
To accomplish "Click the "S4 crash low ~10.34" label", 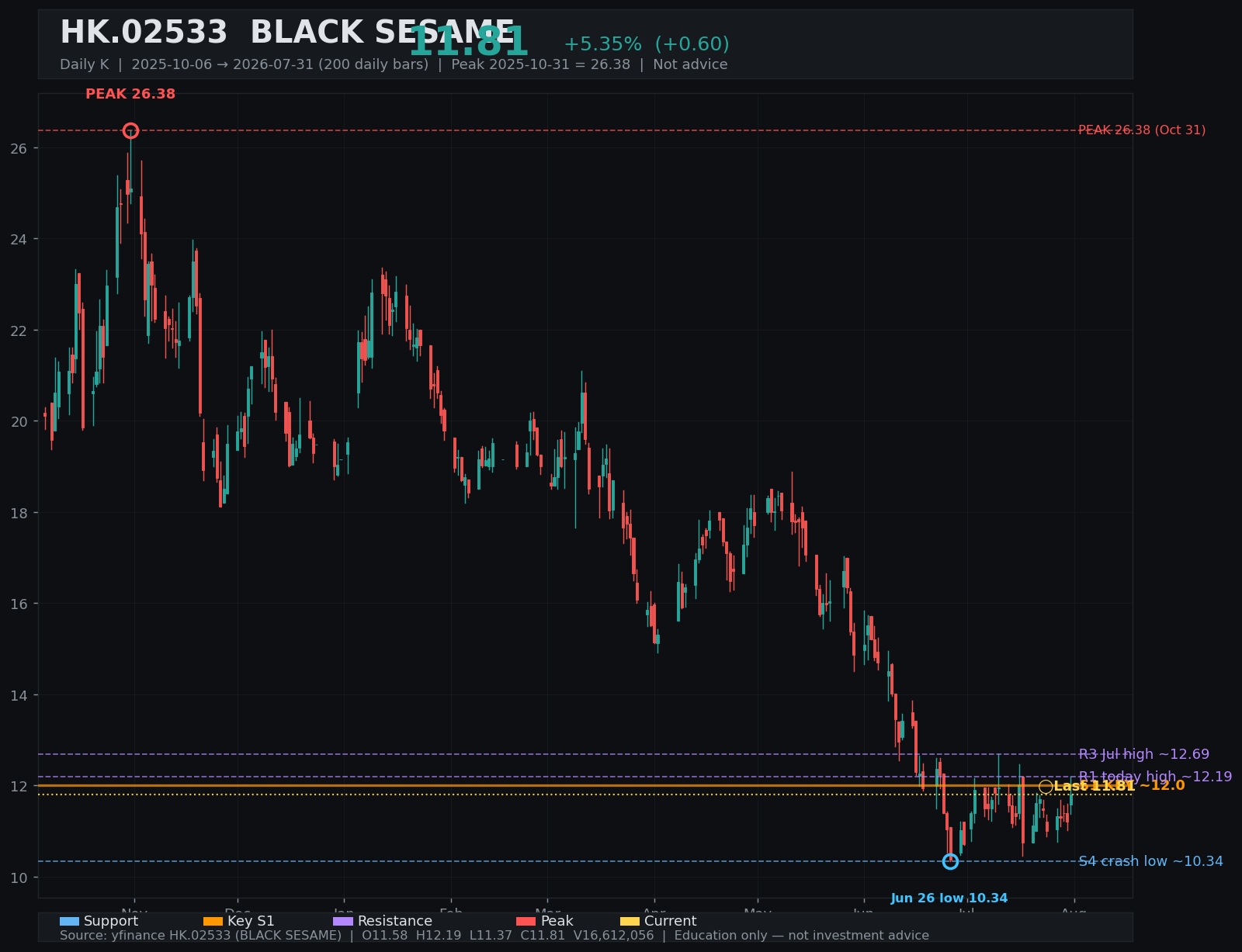I will coord(1151,861).
